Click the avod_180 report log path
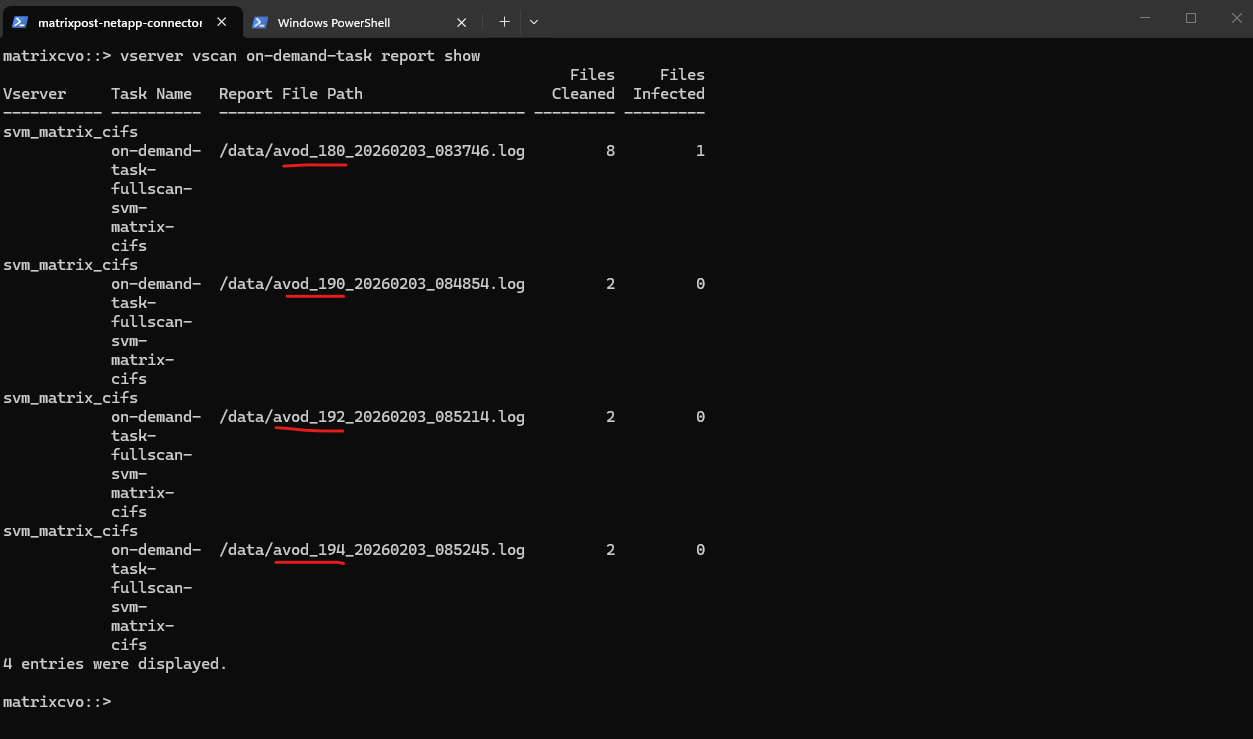Image resolution: width=1253 pixels, height=739 pixels. pyautogui.click(x=371, y=151)
